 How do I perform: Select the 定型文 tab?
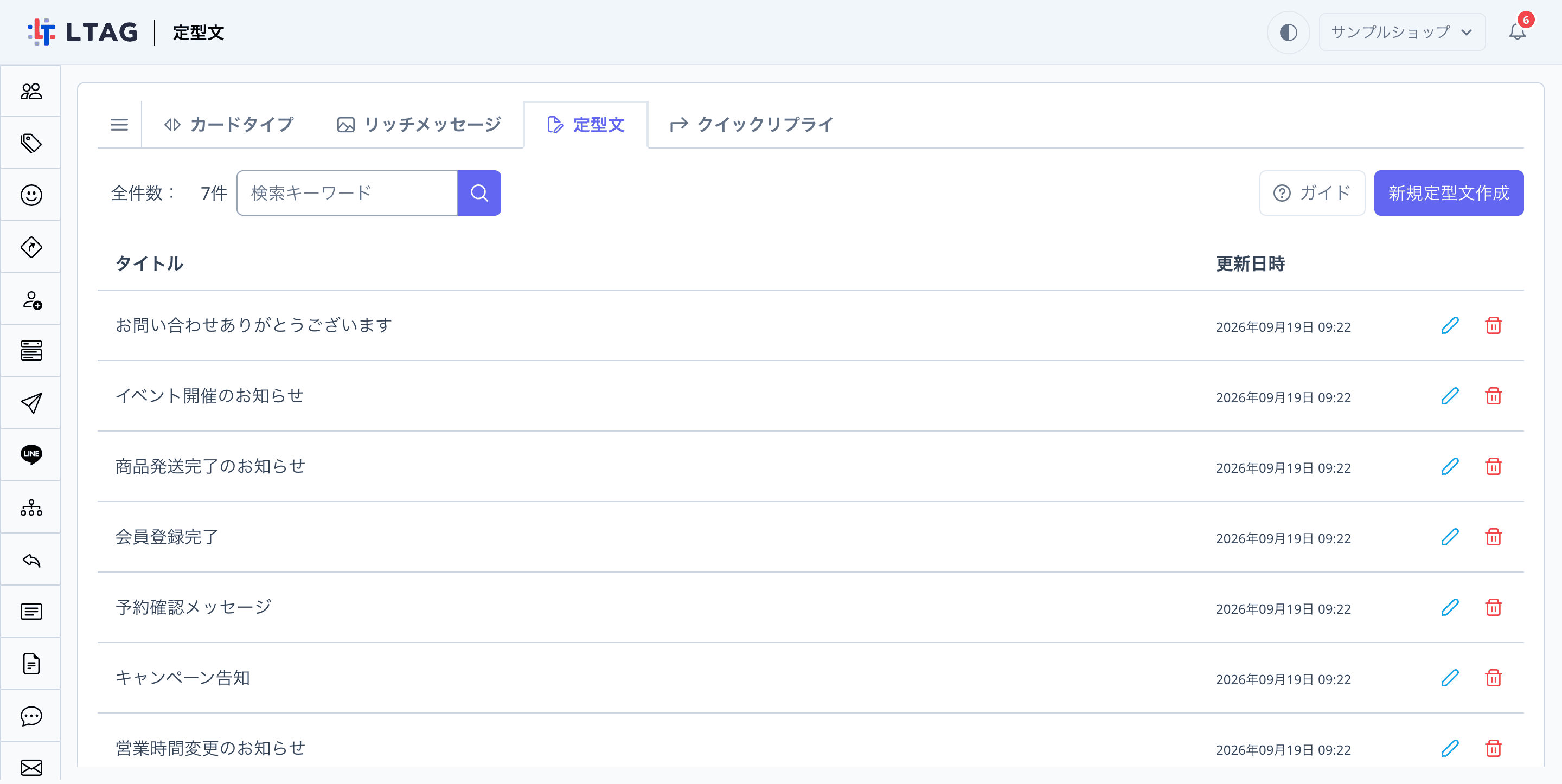(x=586, y=125)
